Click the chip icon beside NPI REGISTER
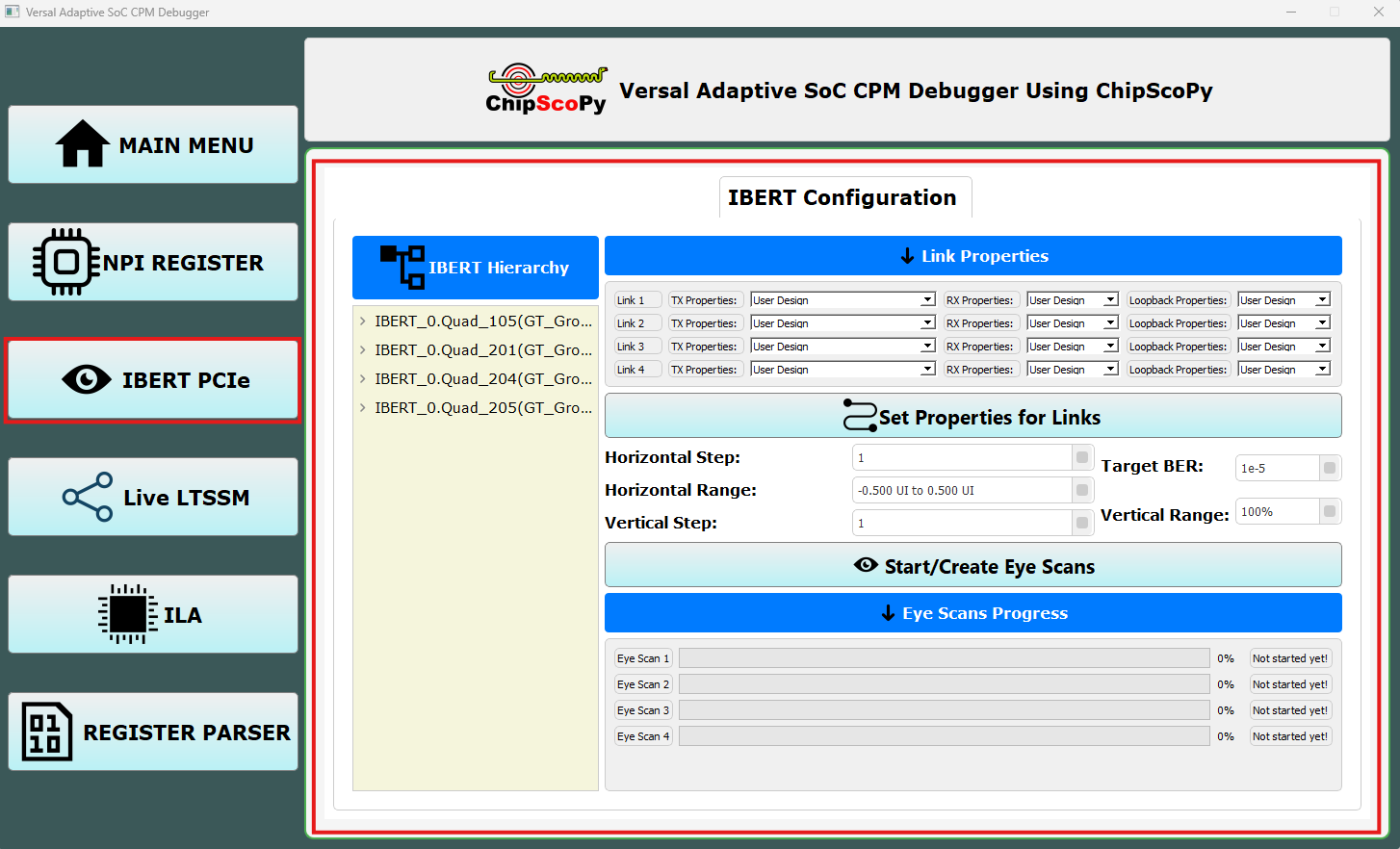 click(66, 262)
